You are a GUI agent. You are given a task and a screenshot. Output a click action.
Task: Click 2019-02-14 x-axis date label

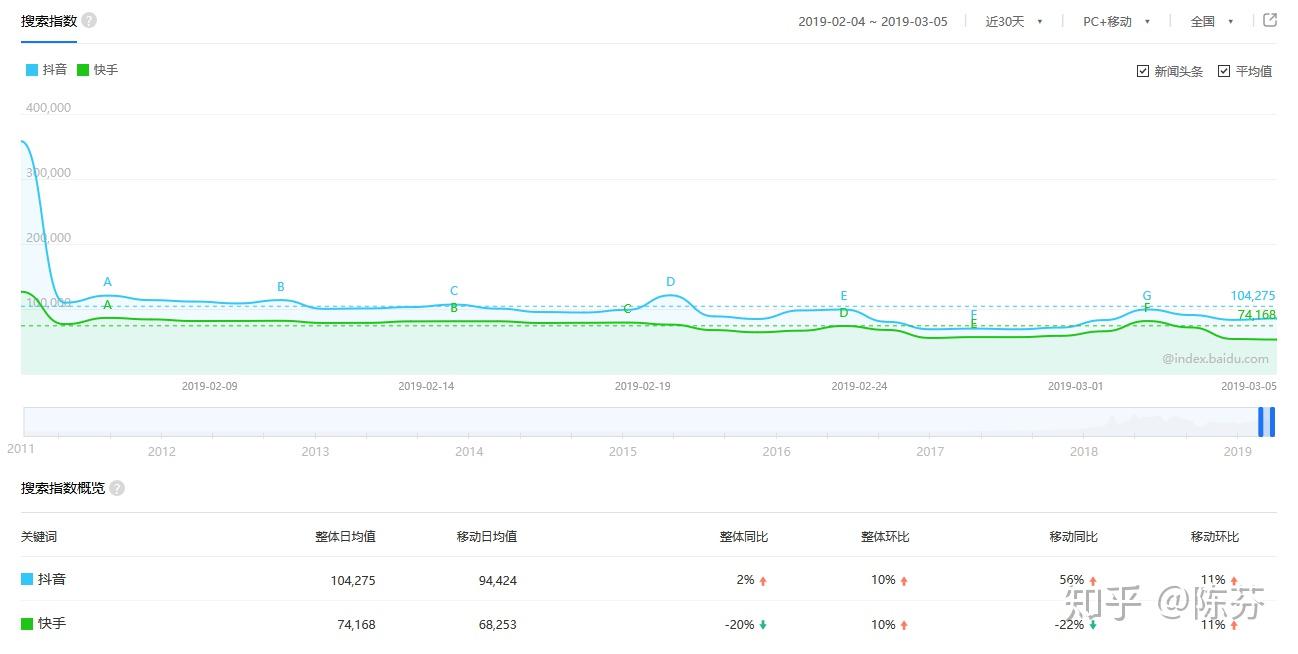(427, 386)
